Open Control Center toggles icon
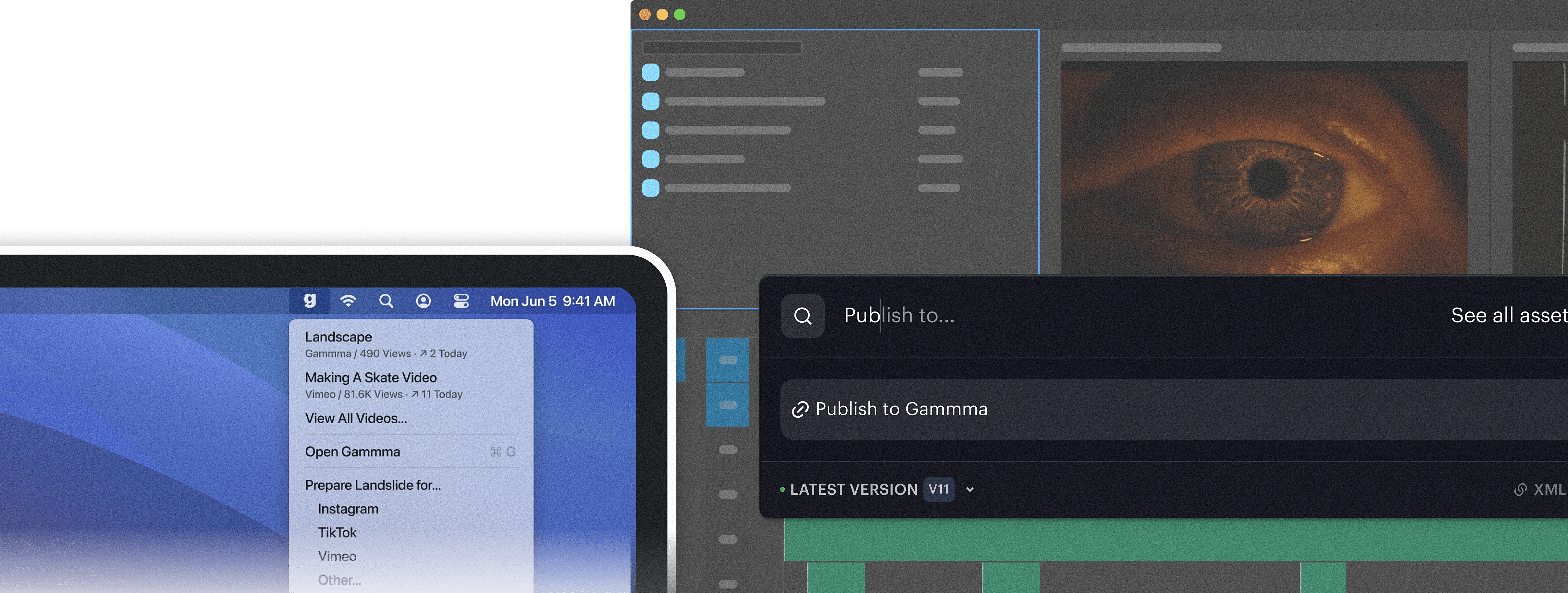Viewport: 1568px width, 593px height. point(461,301)
